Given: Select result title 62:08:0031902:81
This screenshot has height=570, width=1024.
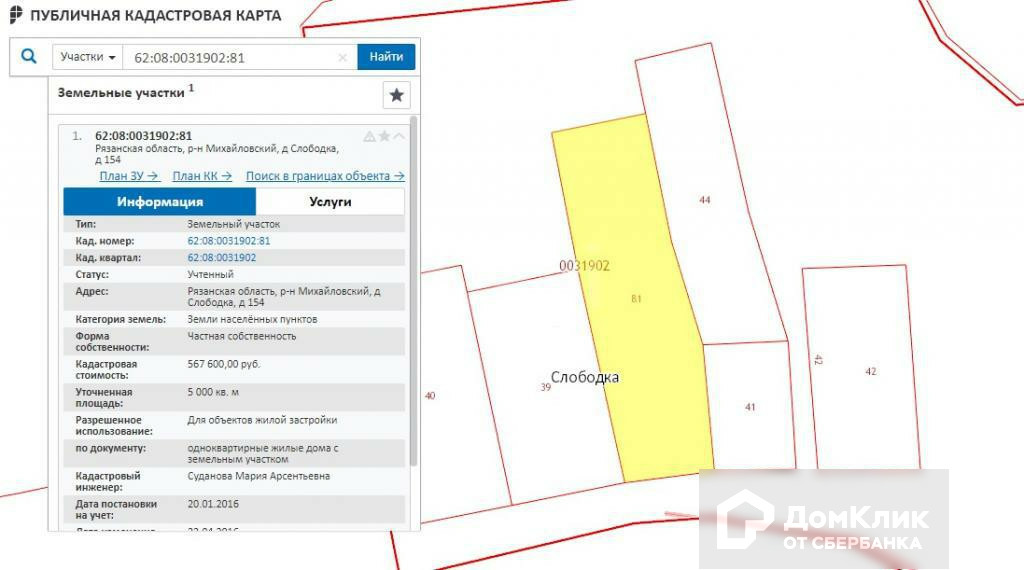Looking at the screenshot, I should click(144, 136).
